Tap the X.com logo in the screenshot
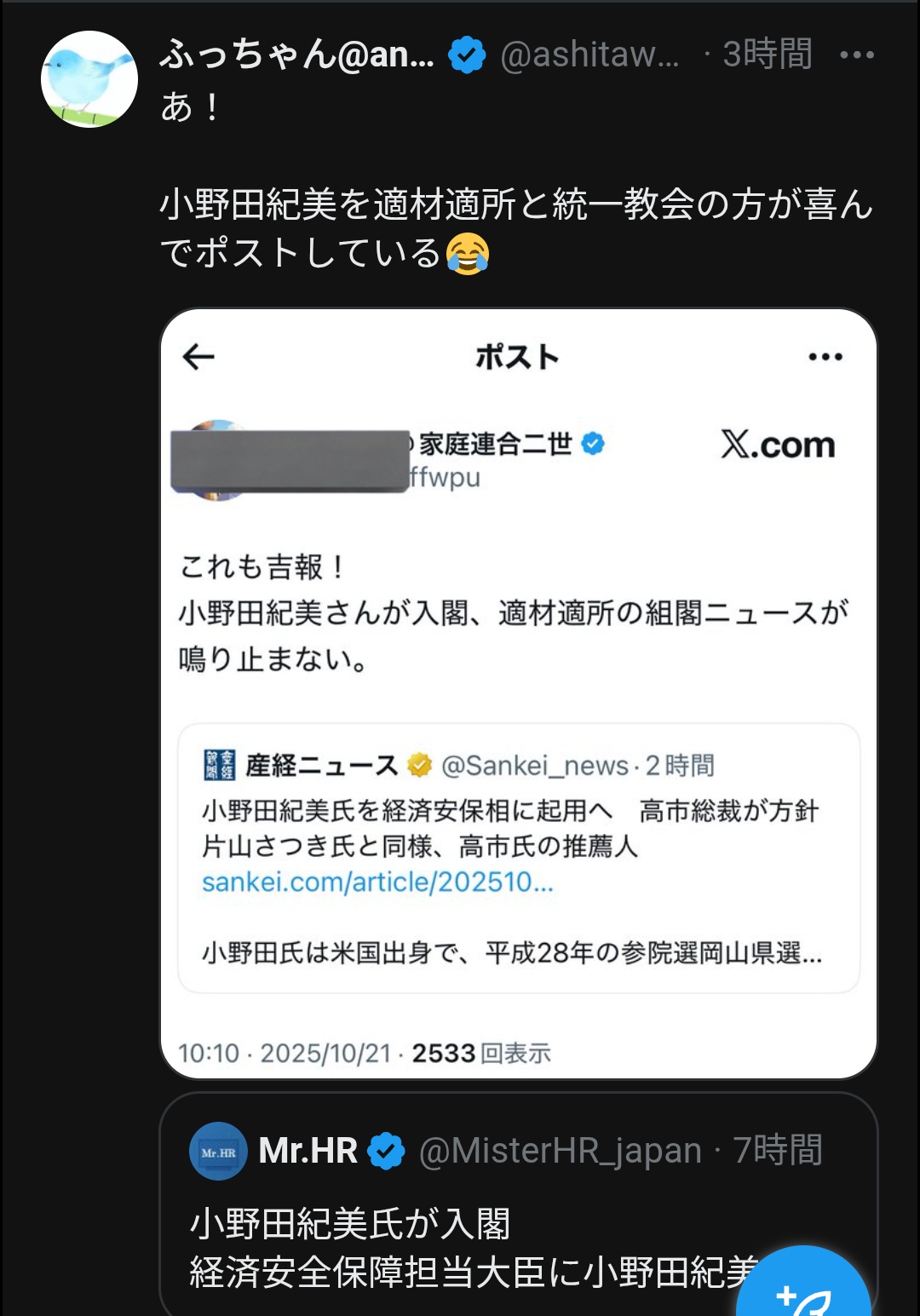 coord(778,445)
